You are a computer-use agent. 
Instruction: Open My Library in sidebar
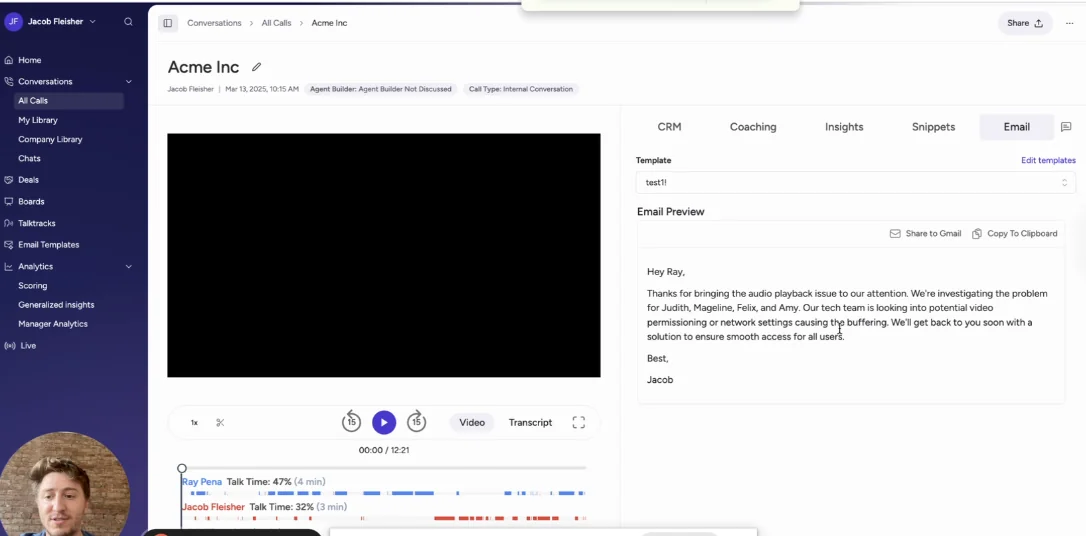[37, 120]
